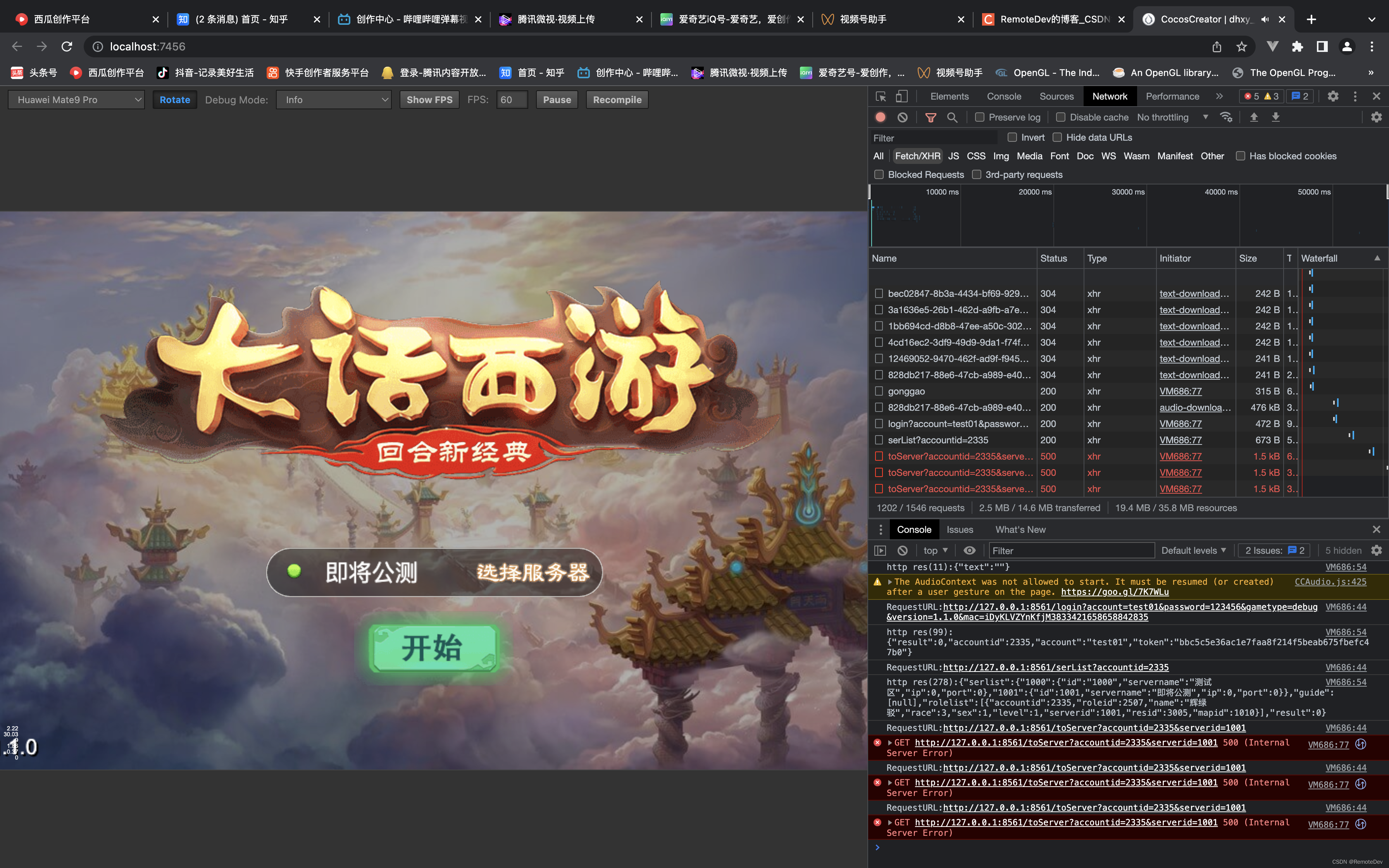Open console top context dropdown
The image size is (1389, 868).
936,551
